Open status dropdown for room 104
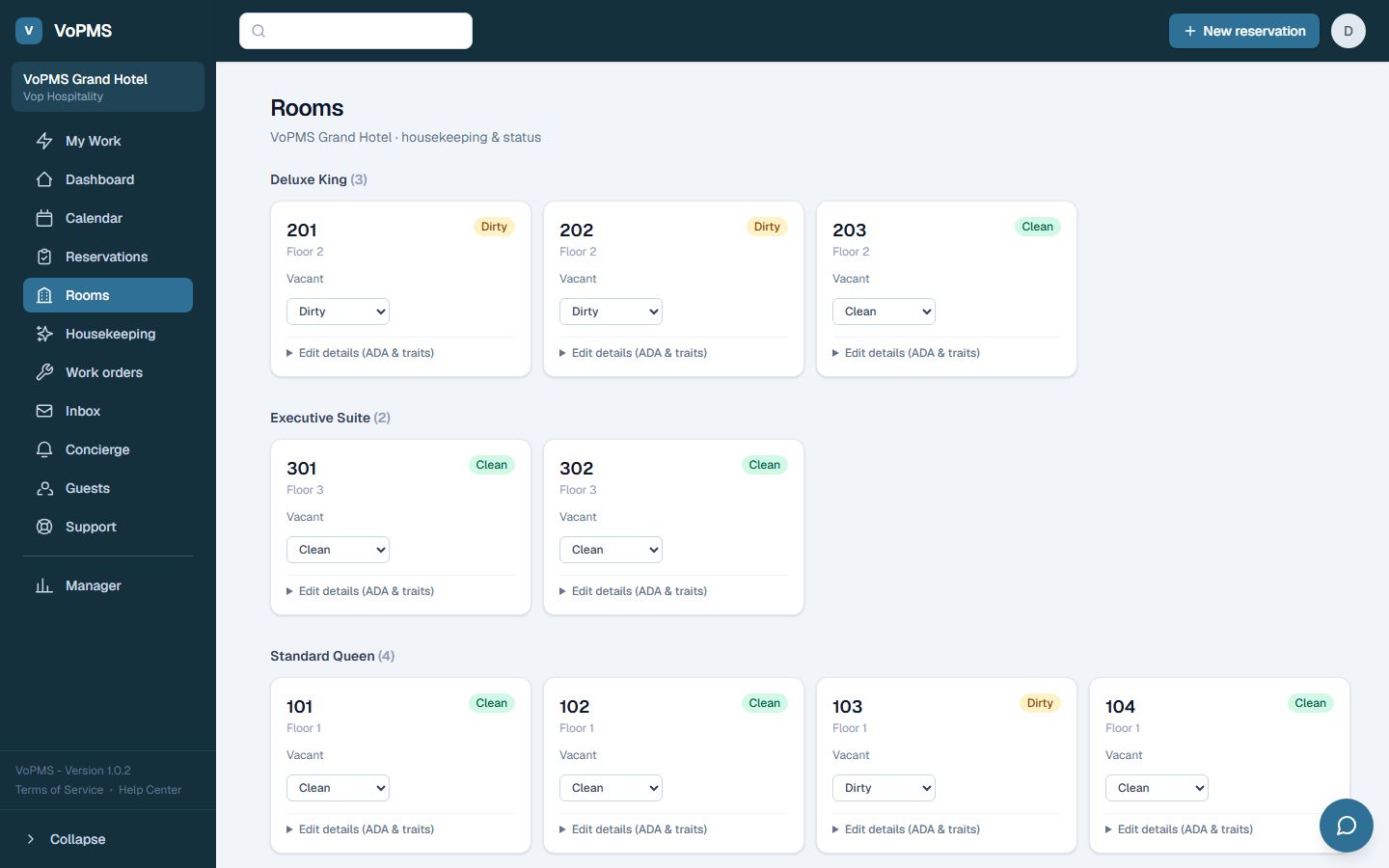The width and height of the screenshot is (1389, 868). 1157,788
